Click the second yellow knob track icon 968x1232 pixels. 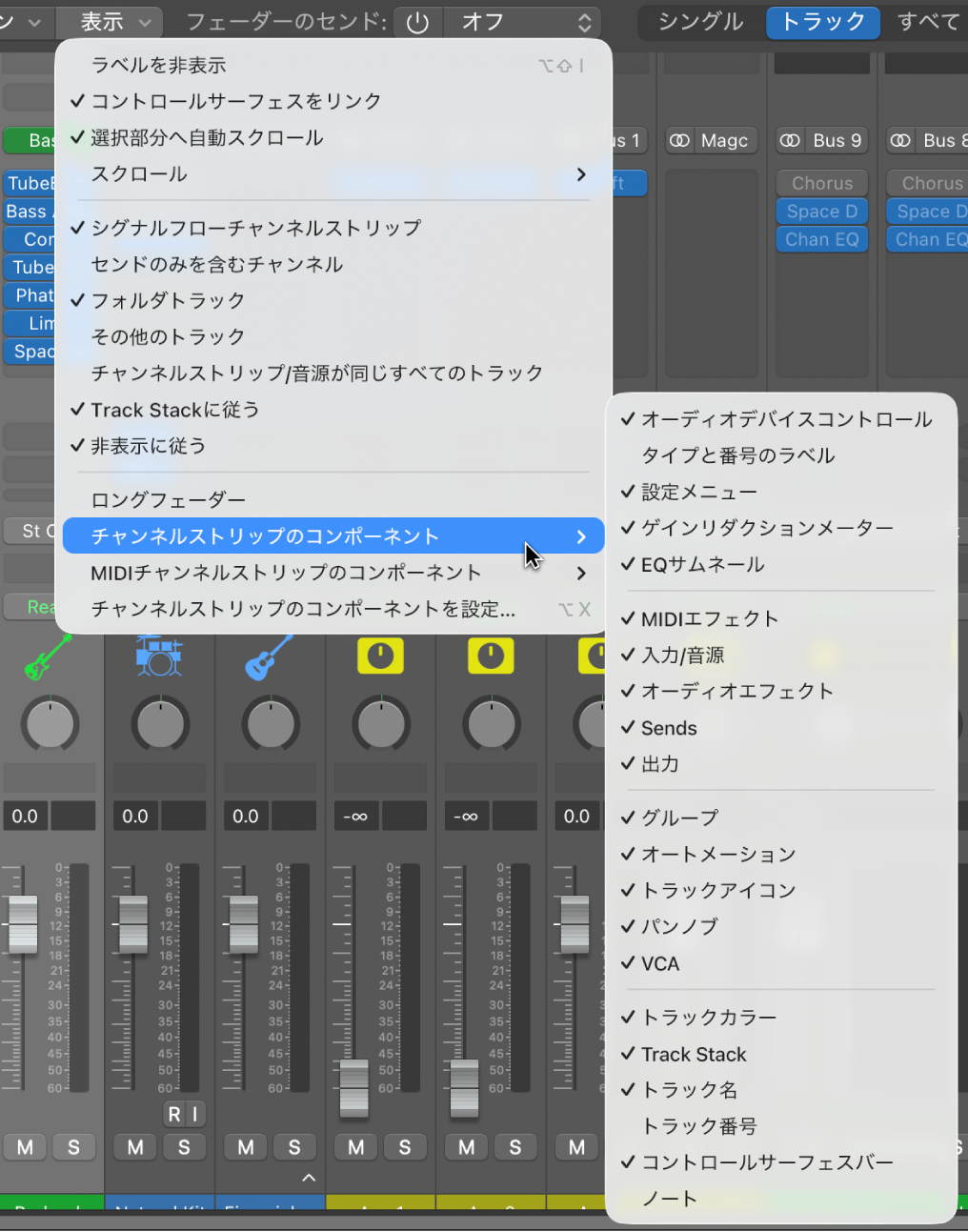(x=491, y=656)
